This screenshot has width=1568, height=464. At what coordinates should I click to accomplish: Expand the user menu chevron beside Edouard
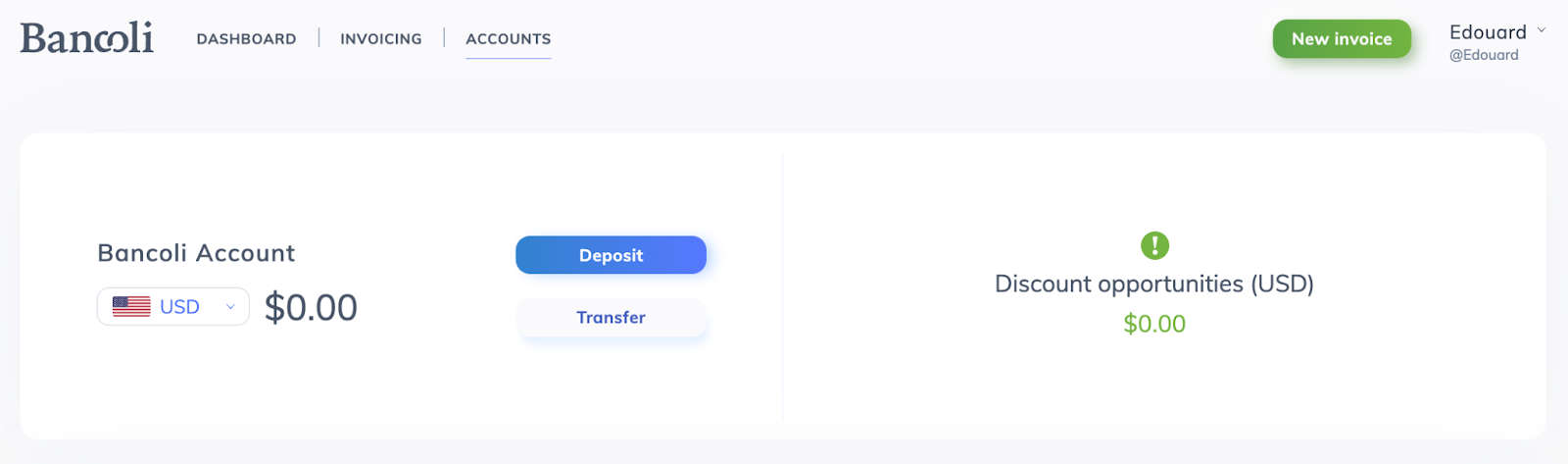pos(1541,30)
